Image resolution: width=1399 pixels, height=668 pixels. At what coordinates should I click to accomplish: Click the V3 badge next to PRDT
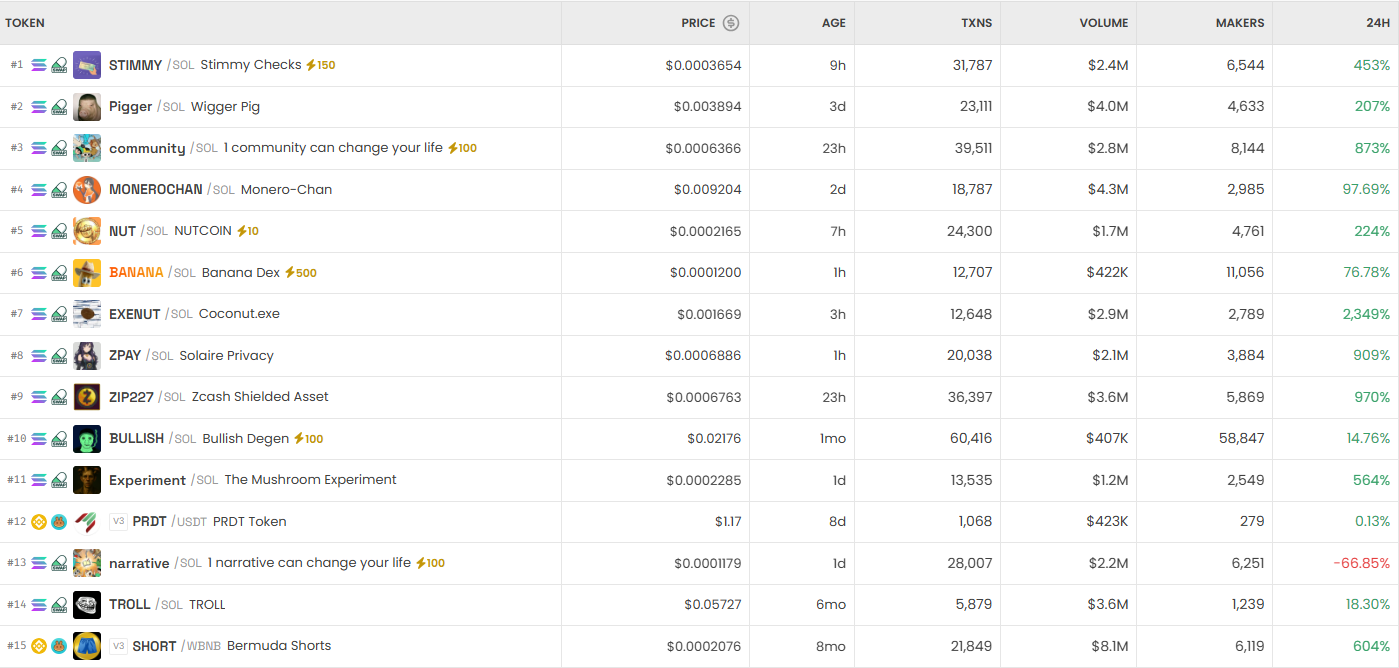tap(118, 522)
